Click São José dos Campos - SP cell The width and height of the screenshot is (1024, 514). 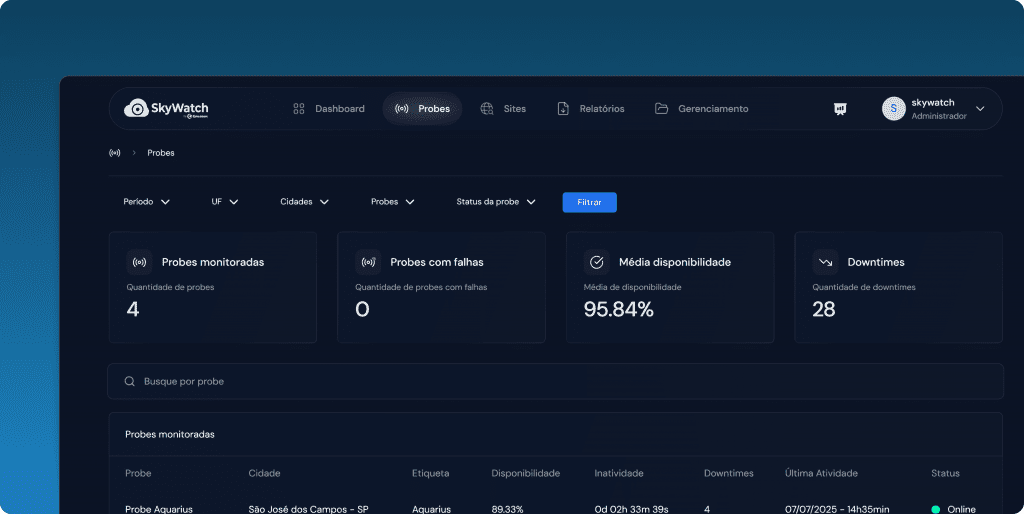coord(308,509)
